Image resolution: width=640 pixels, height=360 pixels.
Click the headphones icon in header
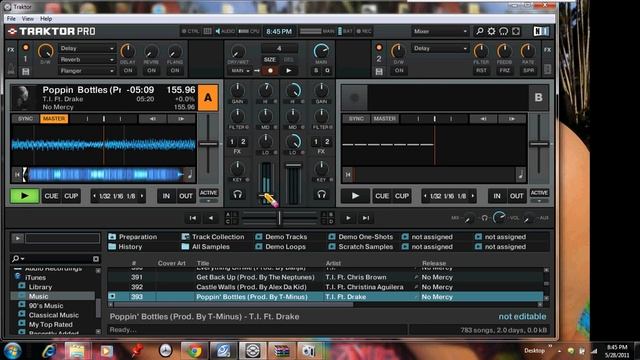pos(504,31)
